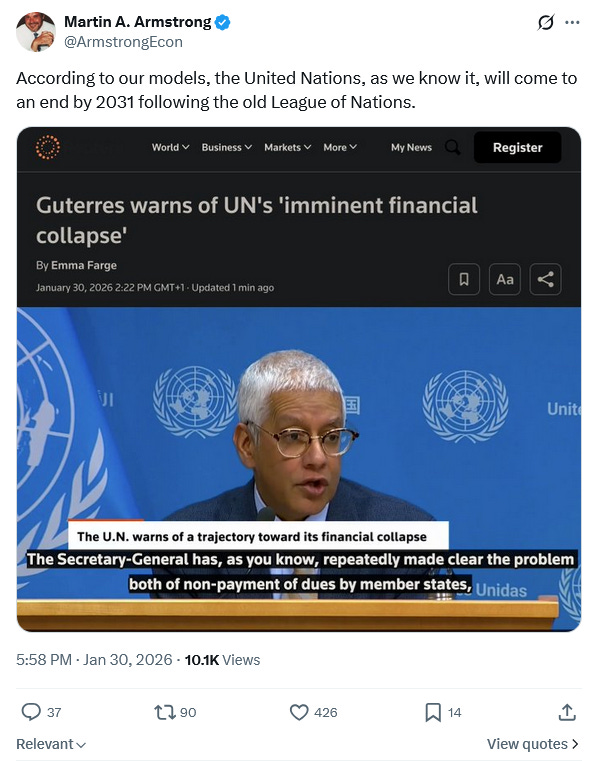Screen dimensions: 598x761
Task: Click the Register button in article header
Action: [517, 148]
